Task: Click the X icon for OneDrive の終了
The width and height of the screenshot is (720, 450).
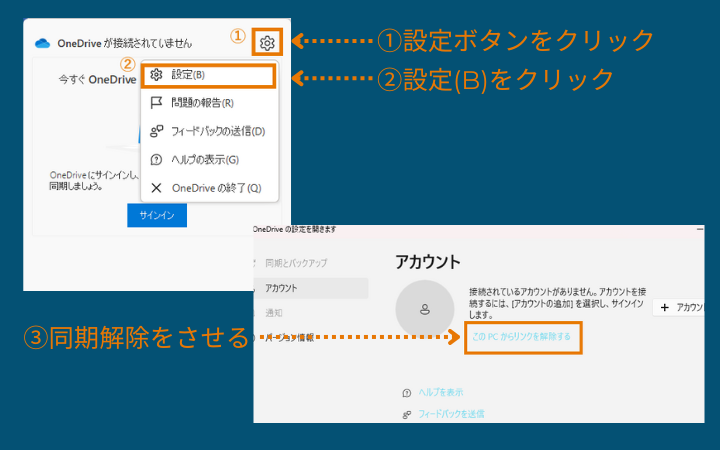Action: [156, 188]
